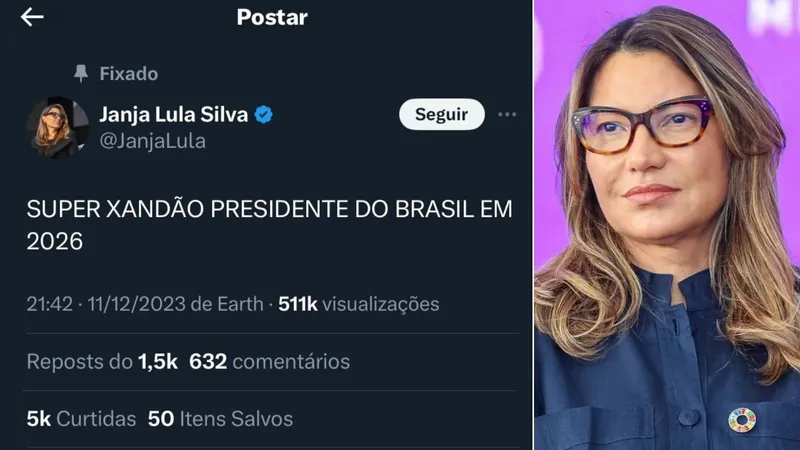Open the 50 Itens Salvos count
Viewport: 800px width, 450px height.
(220, 419)
